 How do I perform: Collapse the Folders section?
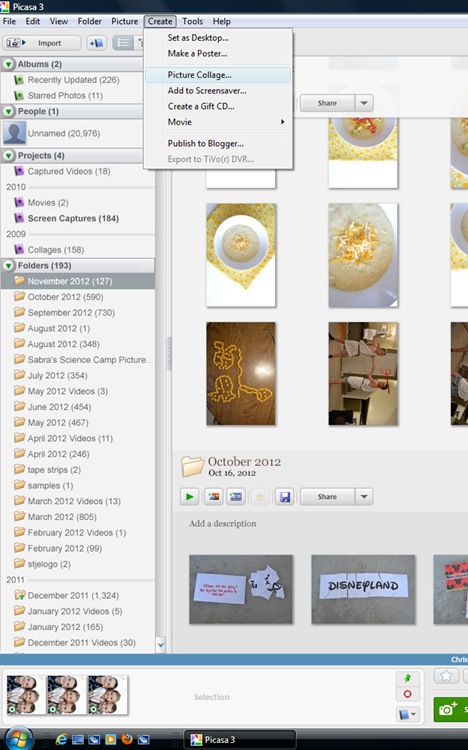tap(8, 265)
